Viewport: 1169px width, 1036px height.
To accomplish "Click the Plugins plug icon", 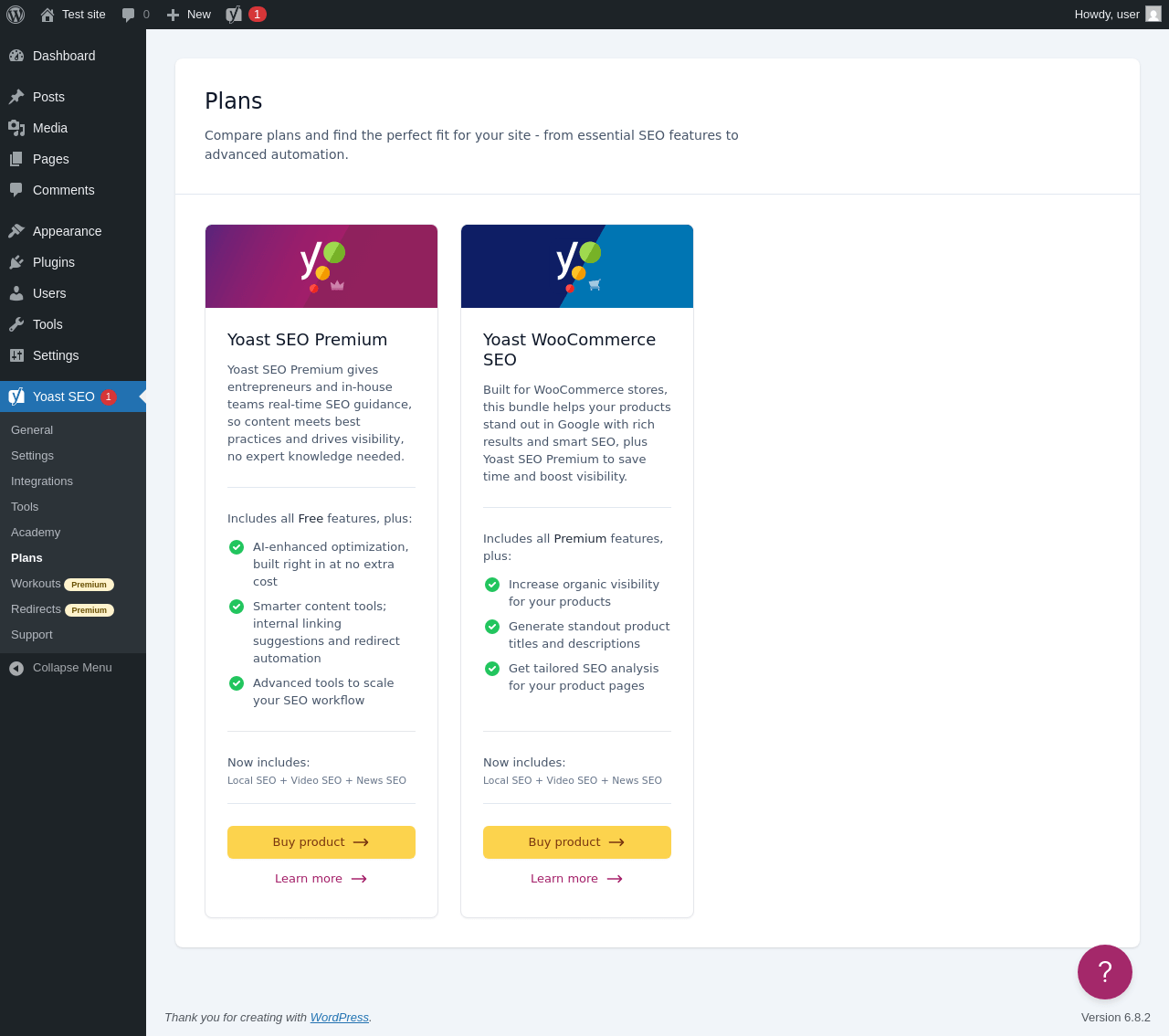I will pyautogui.click(x=16, y=262).
